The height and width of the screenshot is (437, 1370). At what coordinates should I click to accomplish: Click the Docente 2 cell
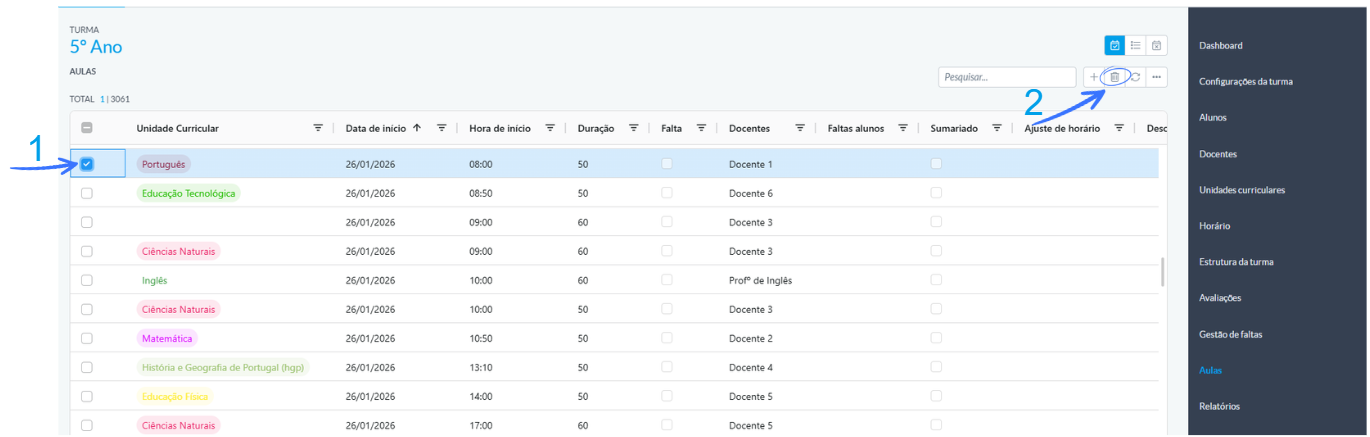(751, 339)
